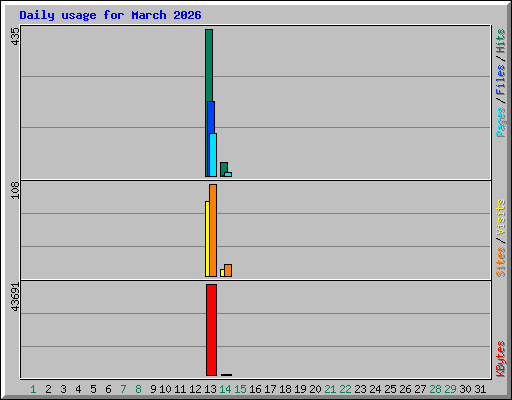The height and width of the screenshot is (400, 512).
Task: Click the Hits legend label
Action: point(501,41)
